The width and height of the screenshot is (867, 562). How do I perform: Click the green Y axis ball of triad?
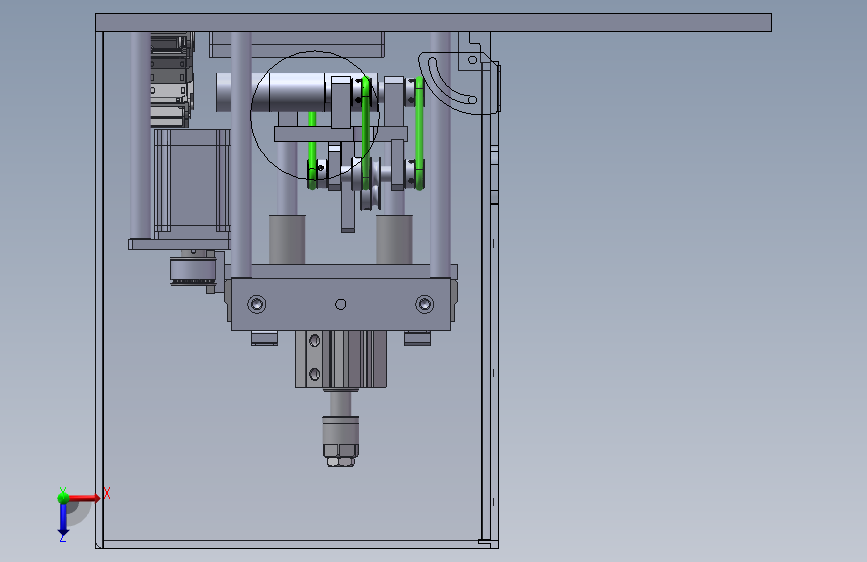63,497
